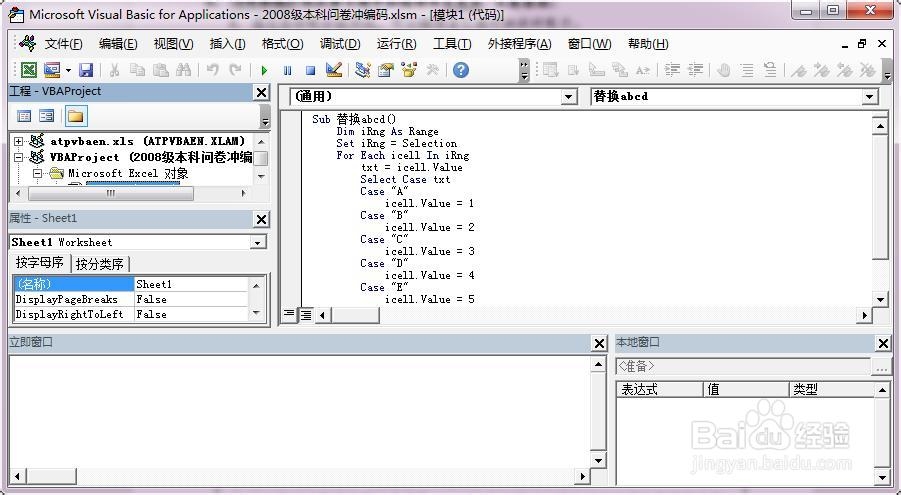This screenshot has height=495, width=901.
Task: Switch to the 按字母序 tab
Action: click(x=40, y=263)
